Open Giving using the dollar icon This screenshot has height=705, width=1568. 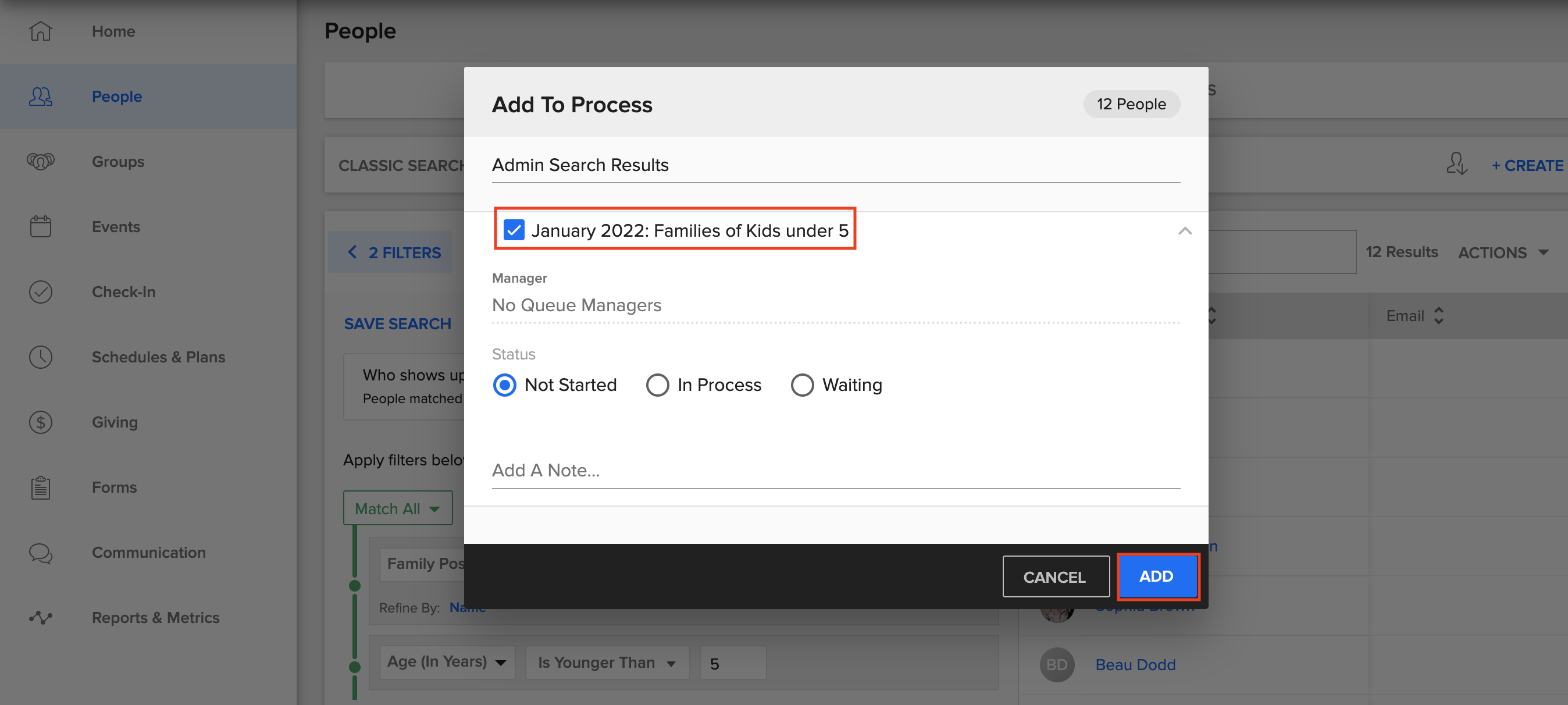pyautogui.click(x=40, y=422)
